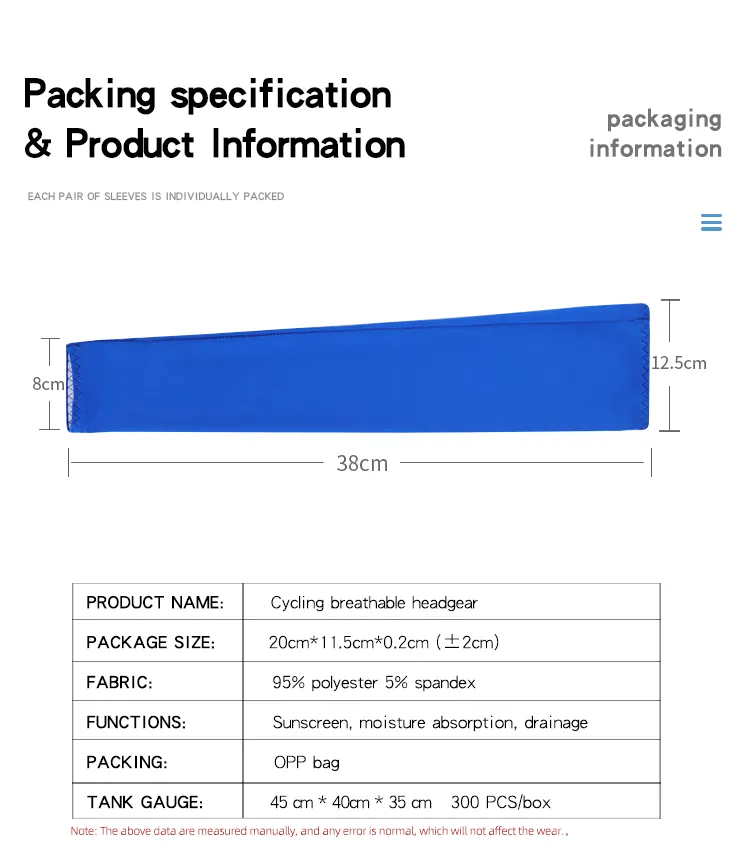Select the "OPP bag" packing value
Viewport: 750px width, 865px height.
click(x=307, y=762)
